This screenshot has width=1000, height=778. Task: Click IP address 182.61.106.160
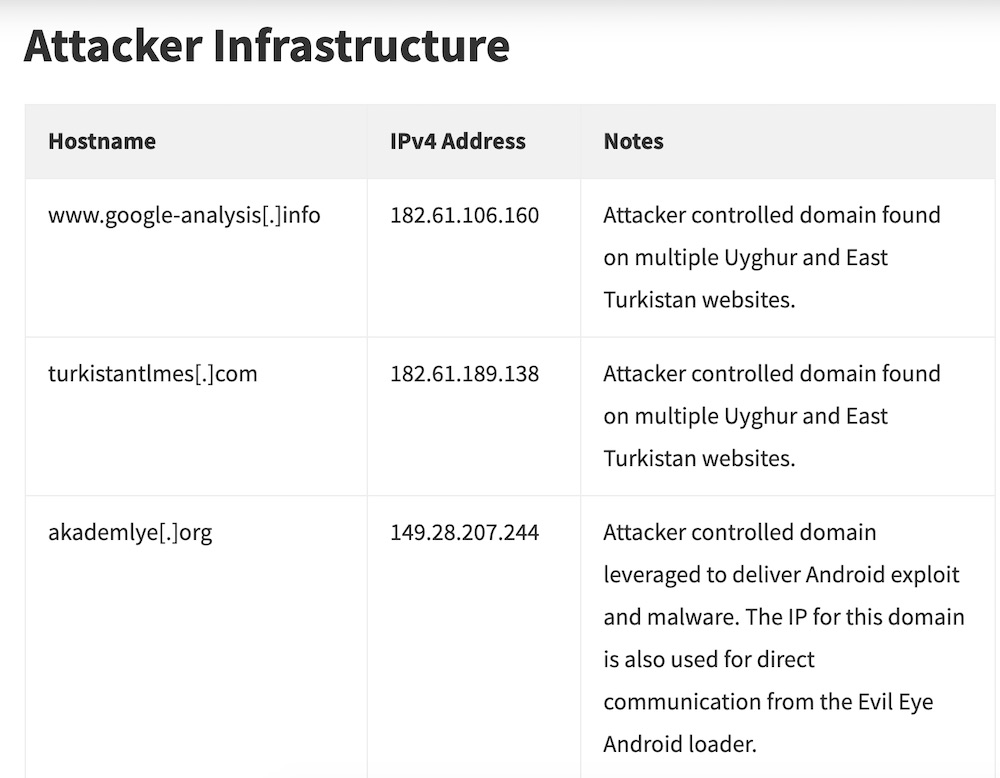click(x=464, y=216)
